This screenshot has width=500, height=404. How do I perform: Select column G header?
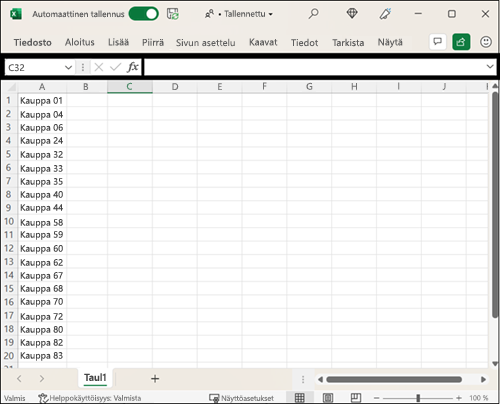tap(309, 87)
